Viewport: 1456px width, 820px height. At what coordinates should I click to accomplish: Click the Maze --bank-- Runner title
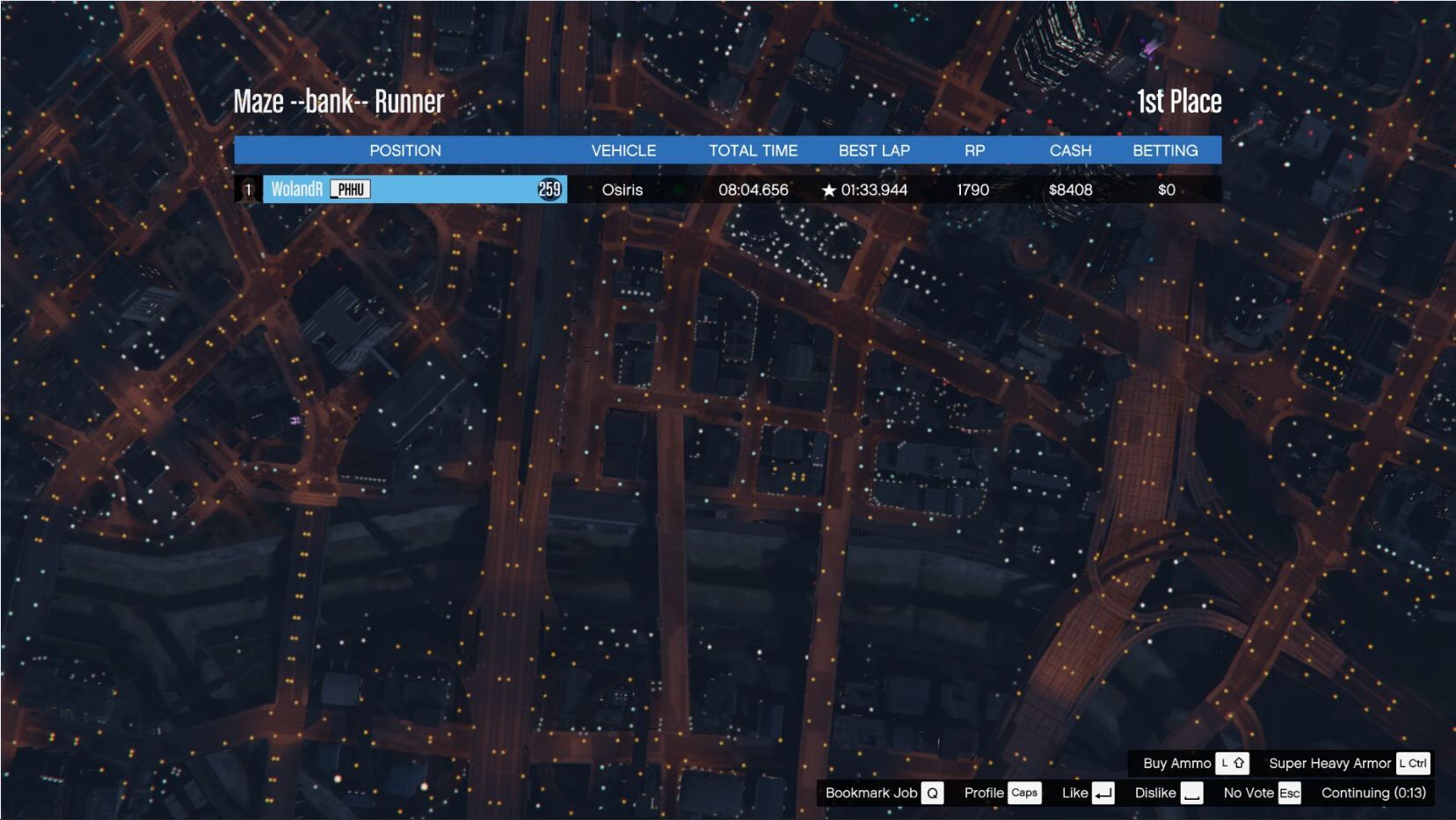339,102
